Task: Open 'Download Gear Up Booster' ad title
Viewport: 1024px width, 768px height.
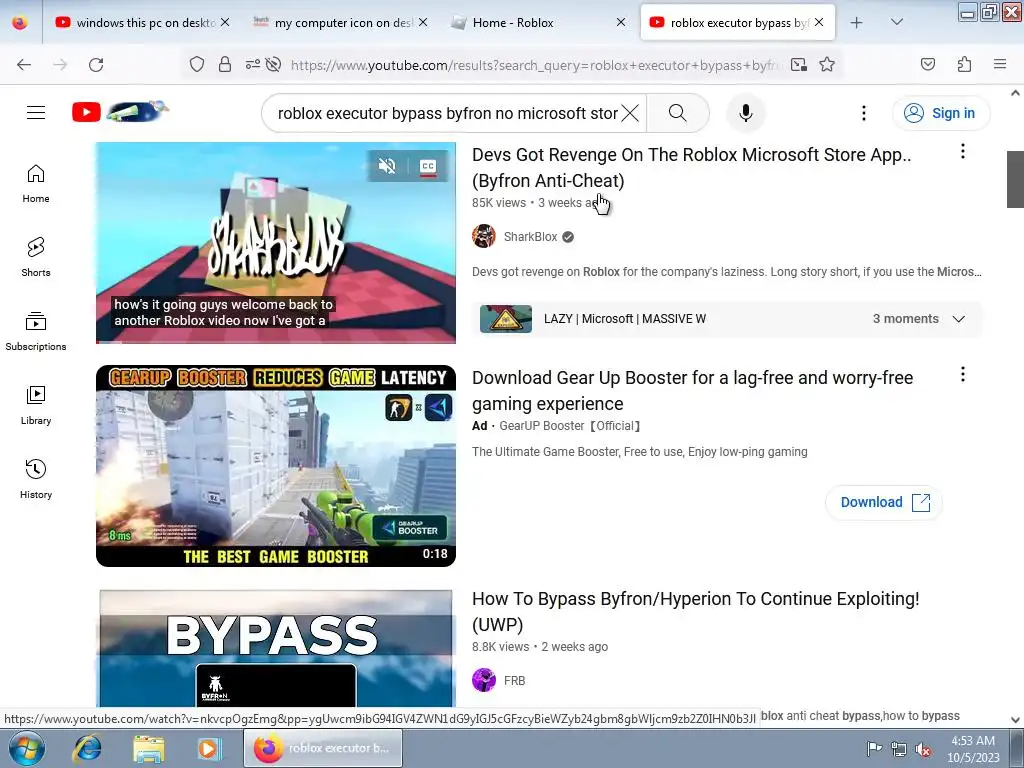Action: click(692, 391)
